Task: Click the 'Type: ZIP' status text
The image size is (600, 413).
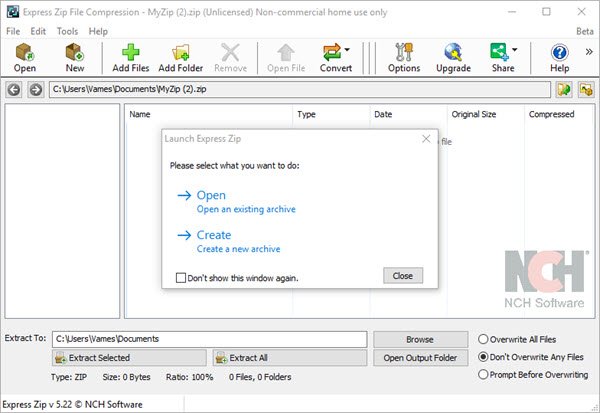Action: coord(69,377)
